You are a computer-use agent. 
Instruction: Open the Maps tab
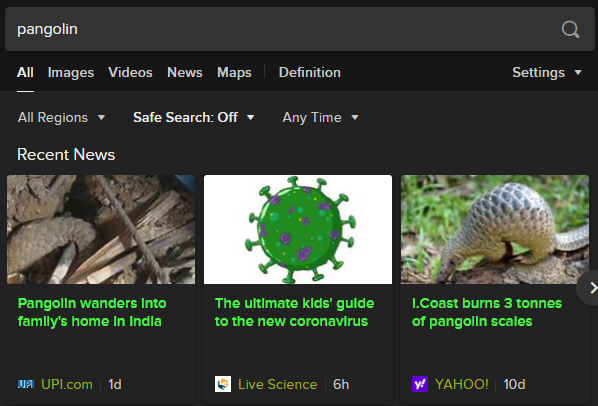[234, 72]
